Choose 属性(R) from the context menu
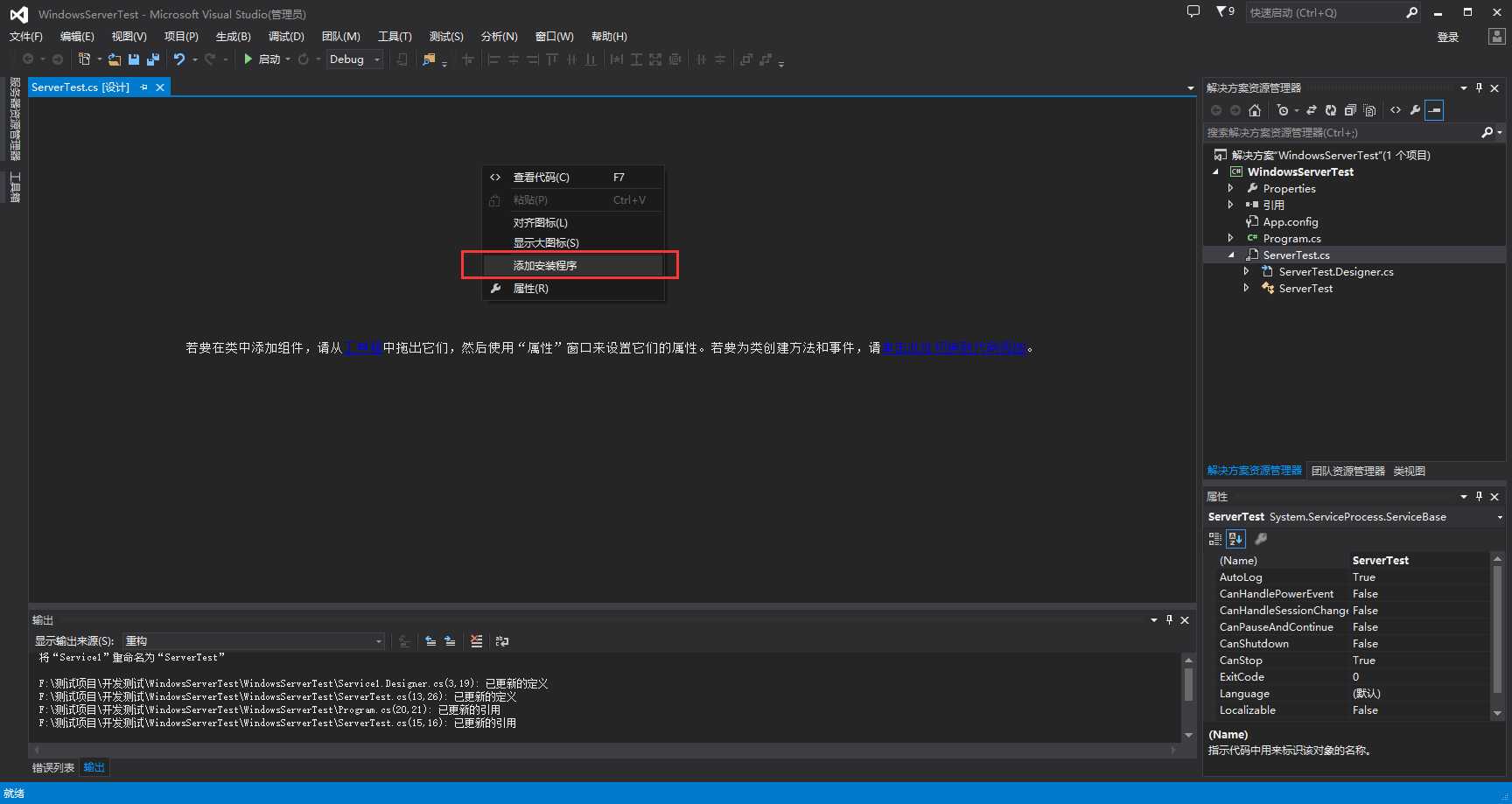Screen dimensions: 1512x804 tap(573, 289)
